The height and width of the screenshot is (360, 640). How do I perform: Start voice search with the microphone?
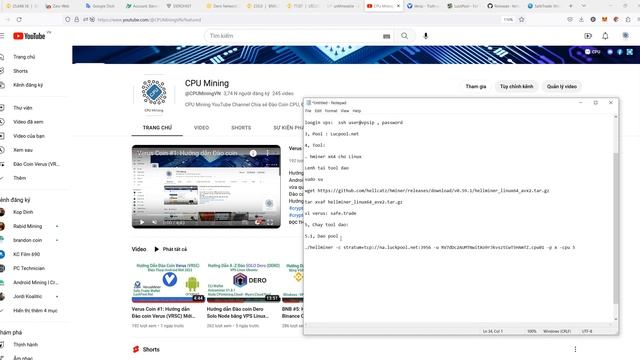[426, 36]
